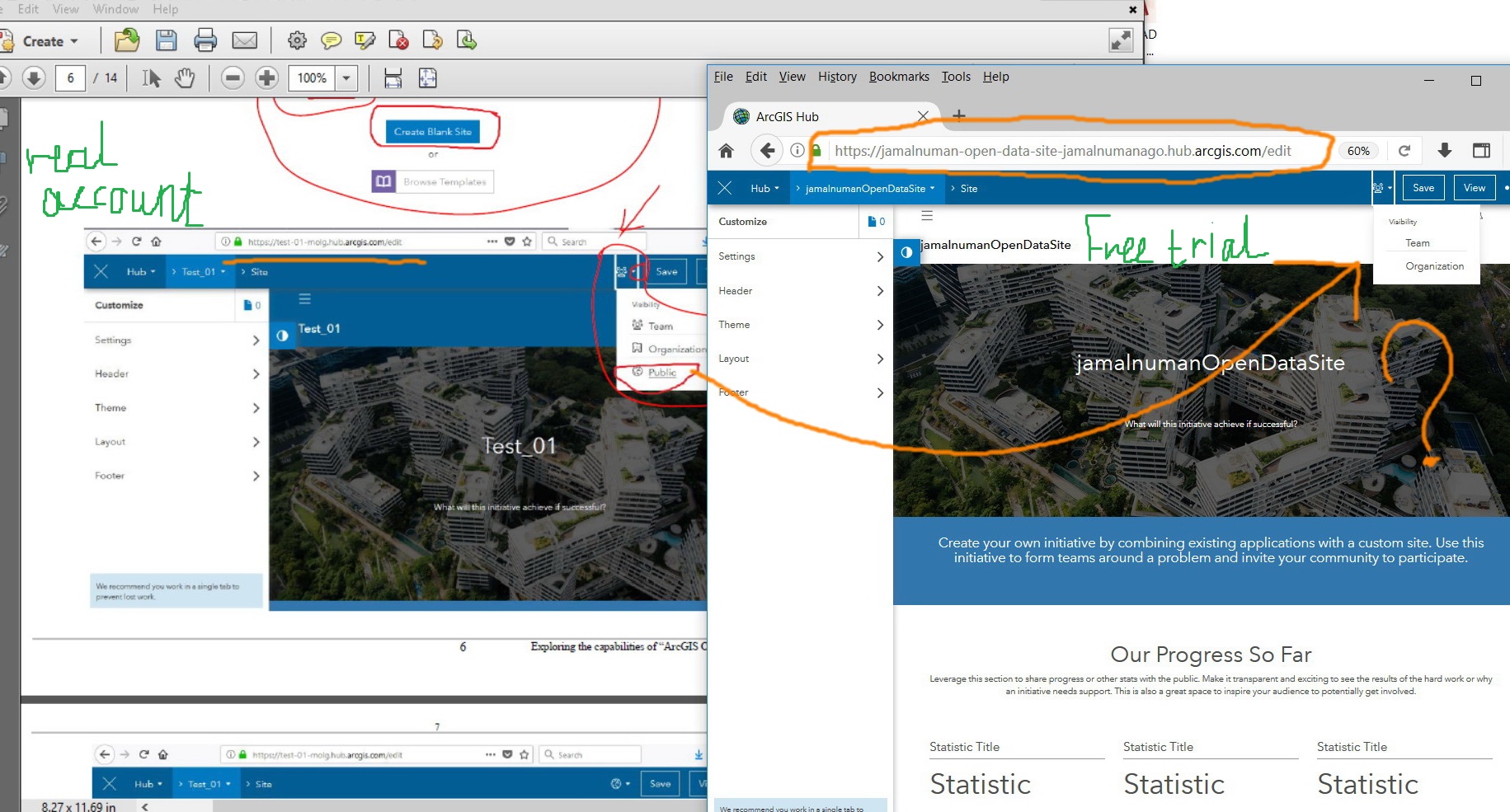Open the Bookmarks menu
Image resolution: width=1510 pixels, height=812 pixels.
[899, 77]
